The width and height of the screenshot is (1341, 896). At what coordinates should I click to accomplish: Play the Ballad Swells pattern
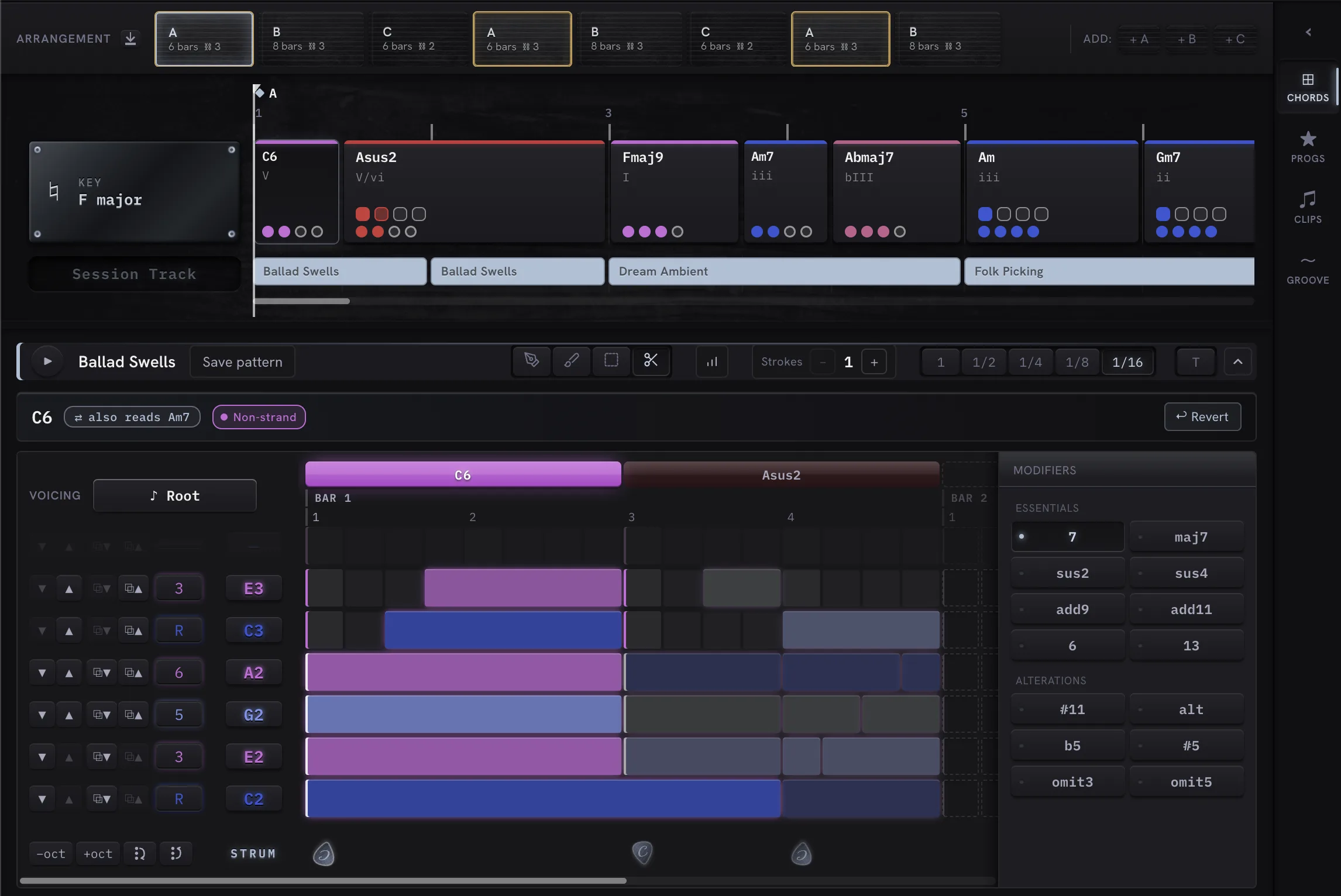(x=47, y=361)
